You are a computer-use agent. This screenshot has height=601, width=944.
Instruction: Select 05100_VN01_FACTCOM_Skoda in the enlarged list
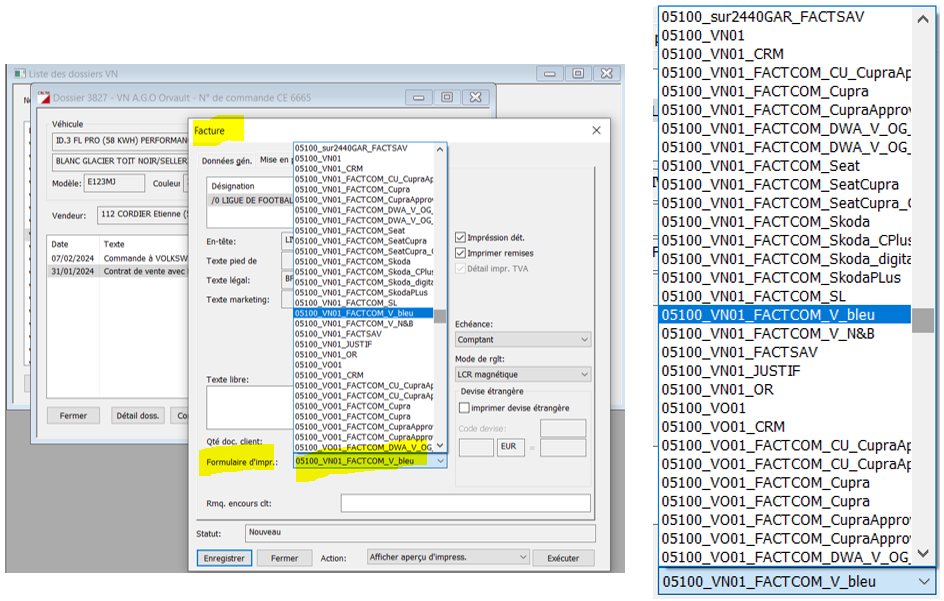pyautogui.click(x=785, y=222)
